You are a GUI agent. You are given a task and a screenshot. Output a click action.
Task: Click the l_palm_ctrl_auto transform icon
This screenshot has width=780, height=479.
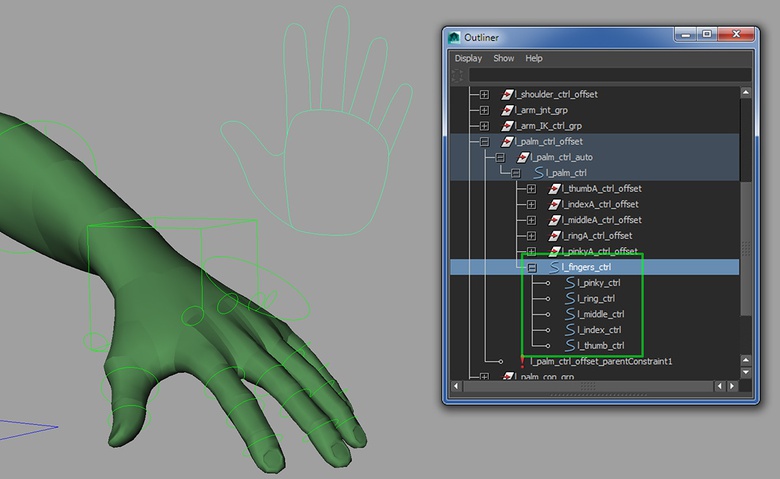(x=522, y=157)
